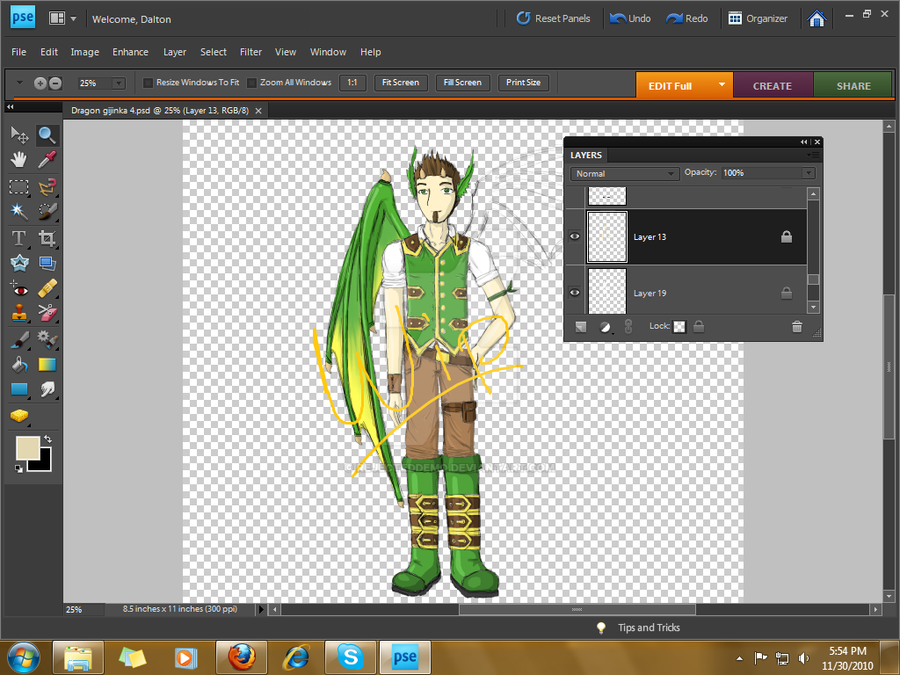
Task: Click Reset Panels
Action: tap(553, 18)
